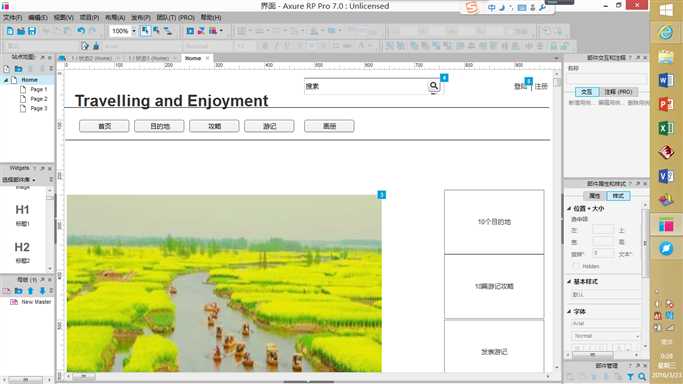The image size is (683, 384).
Task: Collapse the basic style section
Action: tap(569, 282)
